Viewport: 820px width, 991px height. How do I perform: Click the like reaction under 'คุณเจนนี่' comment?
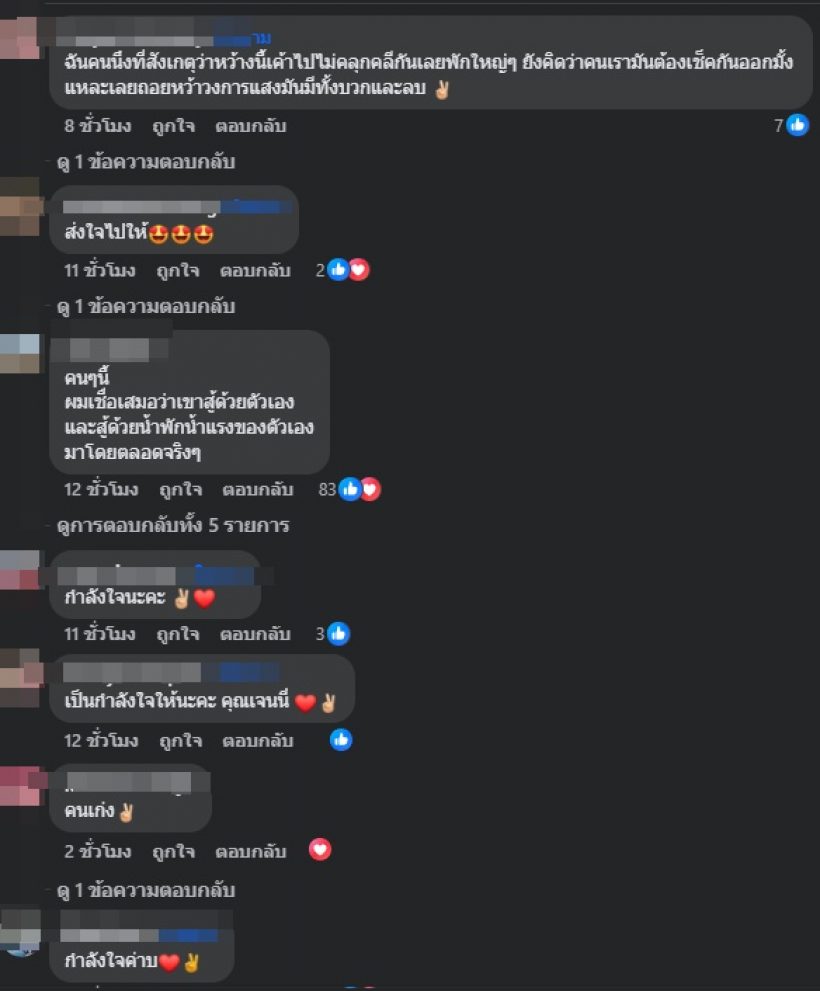coord(341,740)
